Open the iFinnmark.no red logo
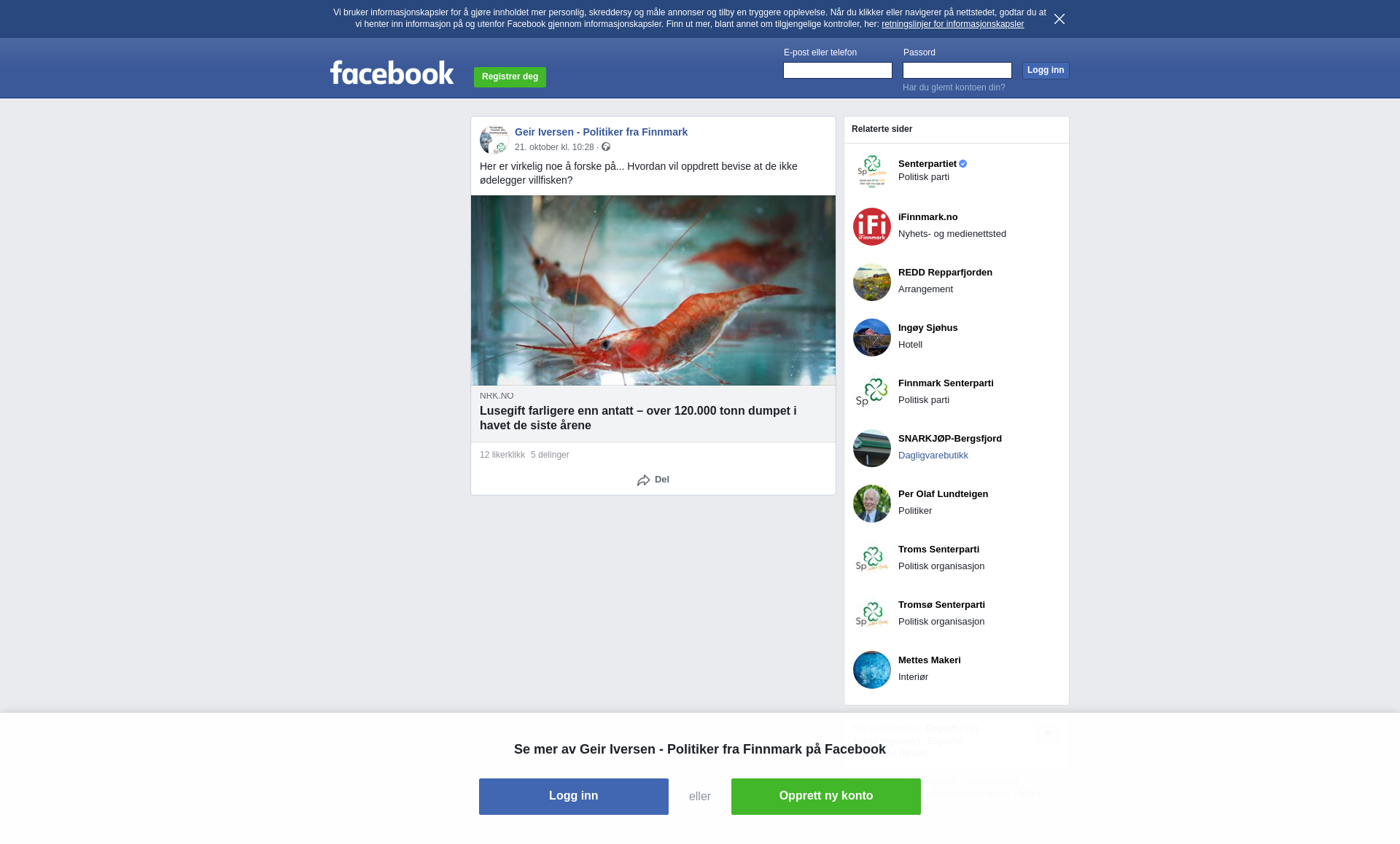This screenshot has height=844, width=1400. pyautogui.click(x=872, y=227)
